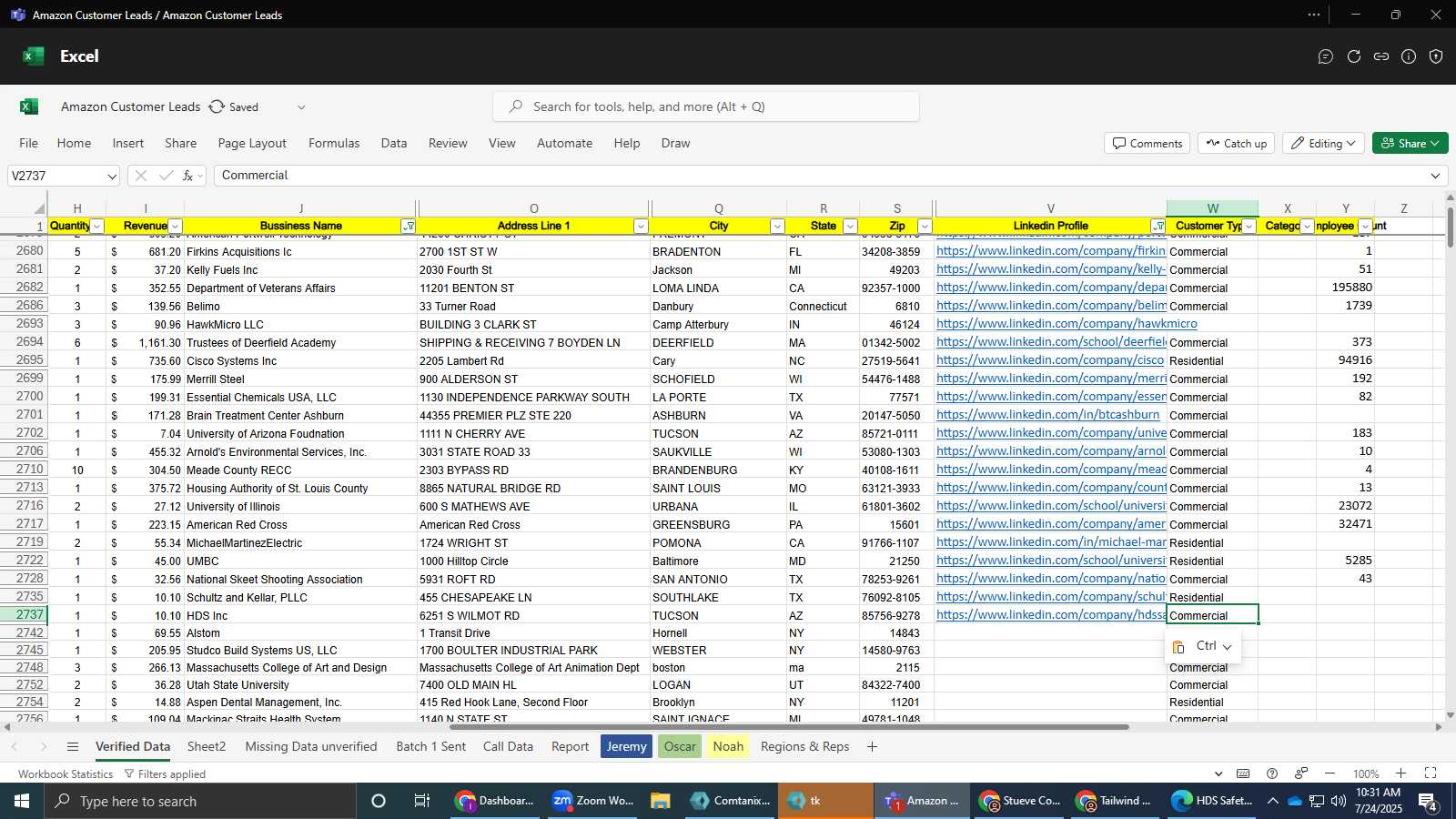Switch to the Regions & Reps sheet tab
1456x819 pixels.
click(x=804, y=746)
